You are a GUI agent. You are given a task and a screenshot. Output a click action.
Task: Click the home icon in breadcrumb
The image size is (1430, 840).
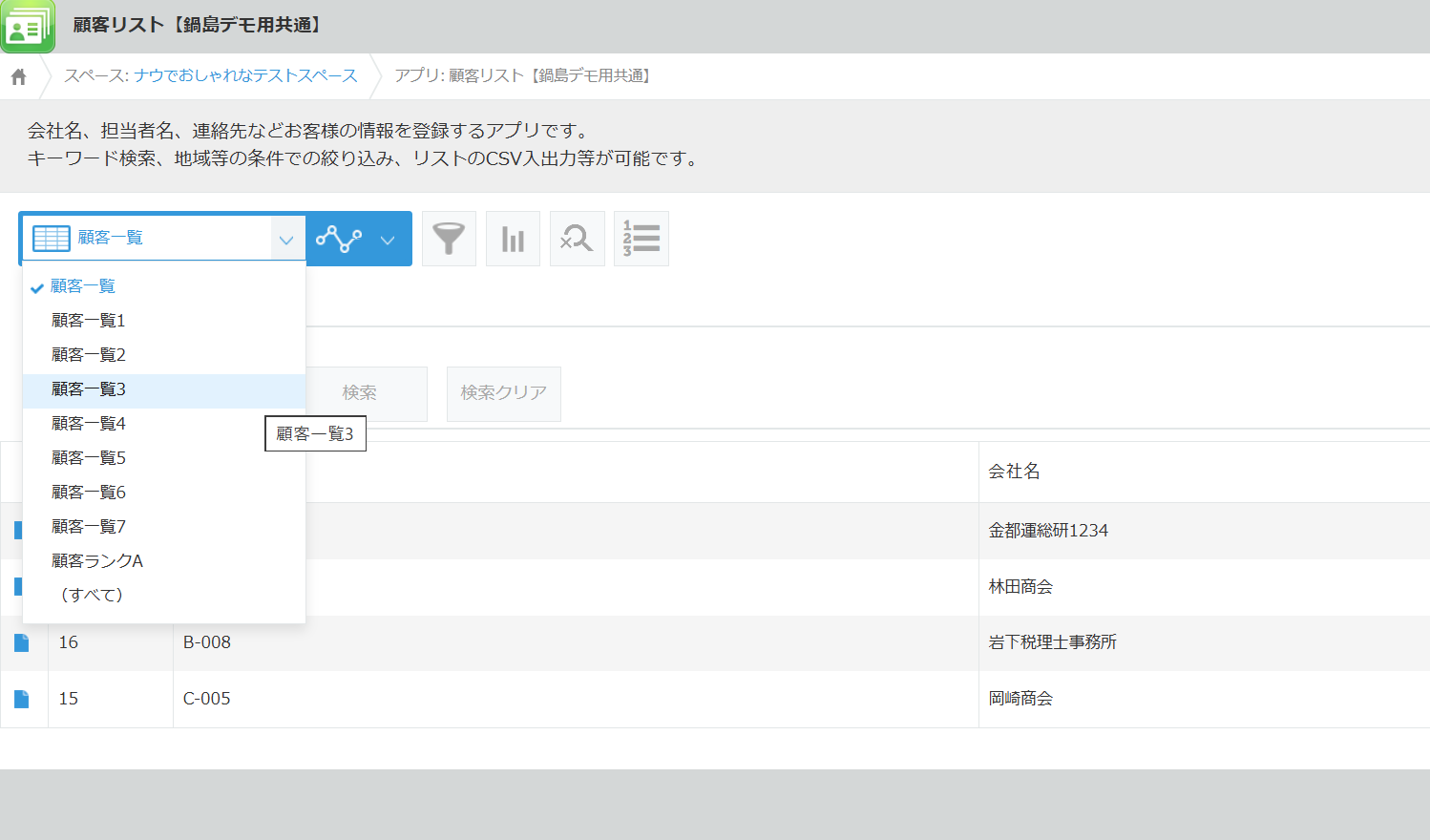pyautogui.click(x=19, y=76)
